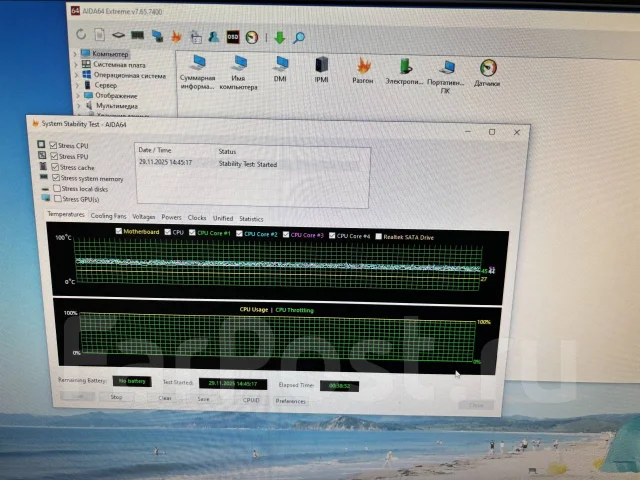Uncheck Motherboard in temperature graph legend

tap(118, 231)
